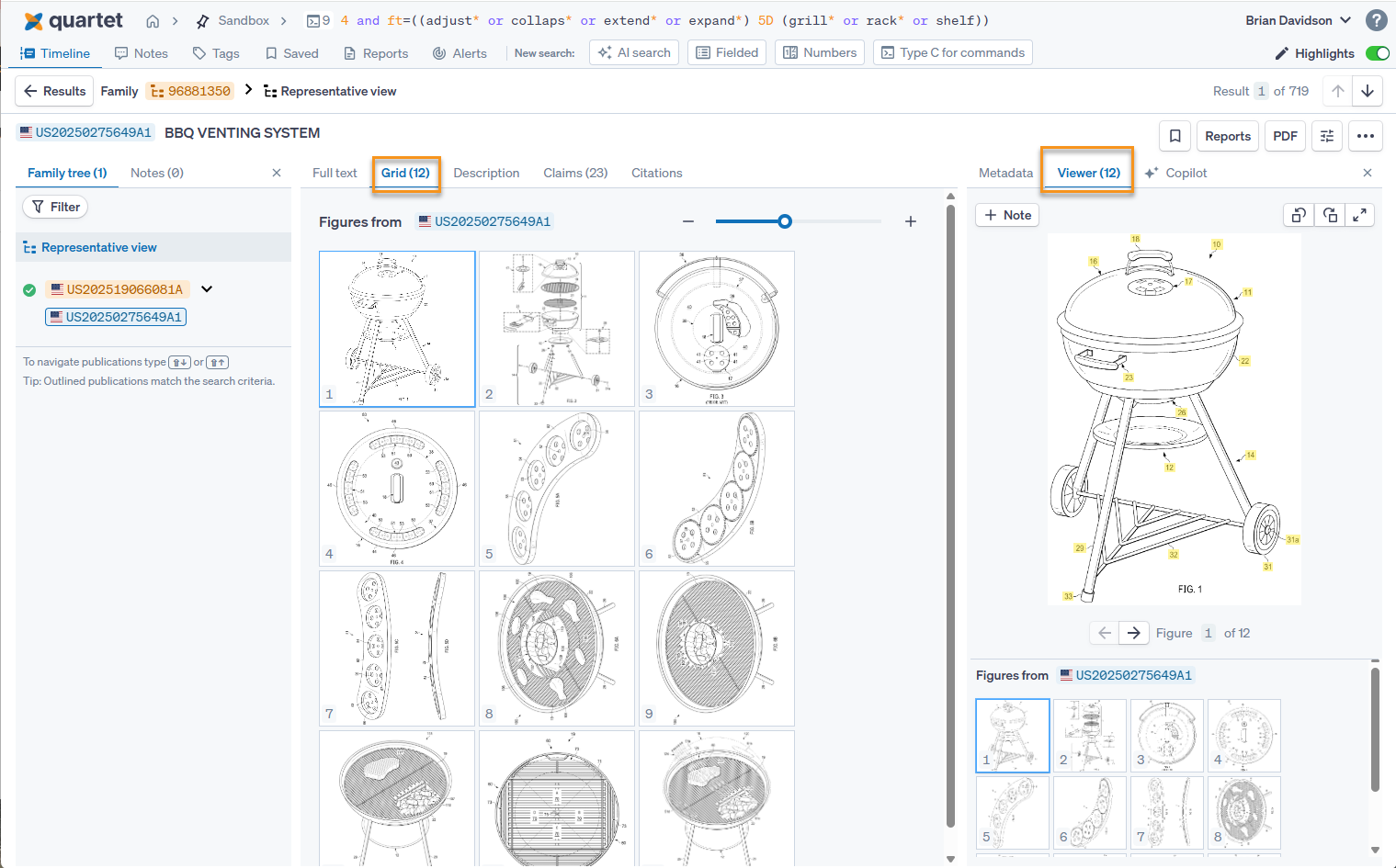
Task: Click the figure number field in viewer
Action: (1209, 633)
